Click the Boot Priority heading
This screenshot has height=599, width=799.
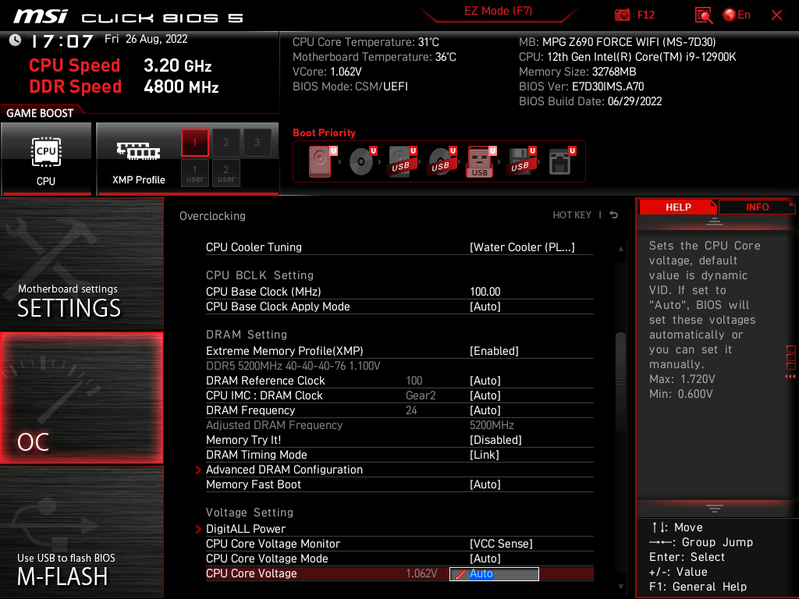pos(324,133)
